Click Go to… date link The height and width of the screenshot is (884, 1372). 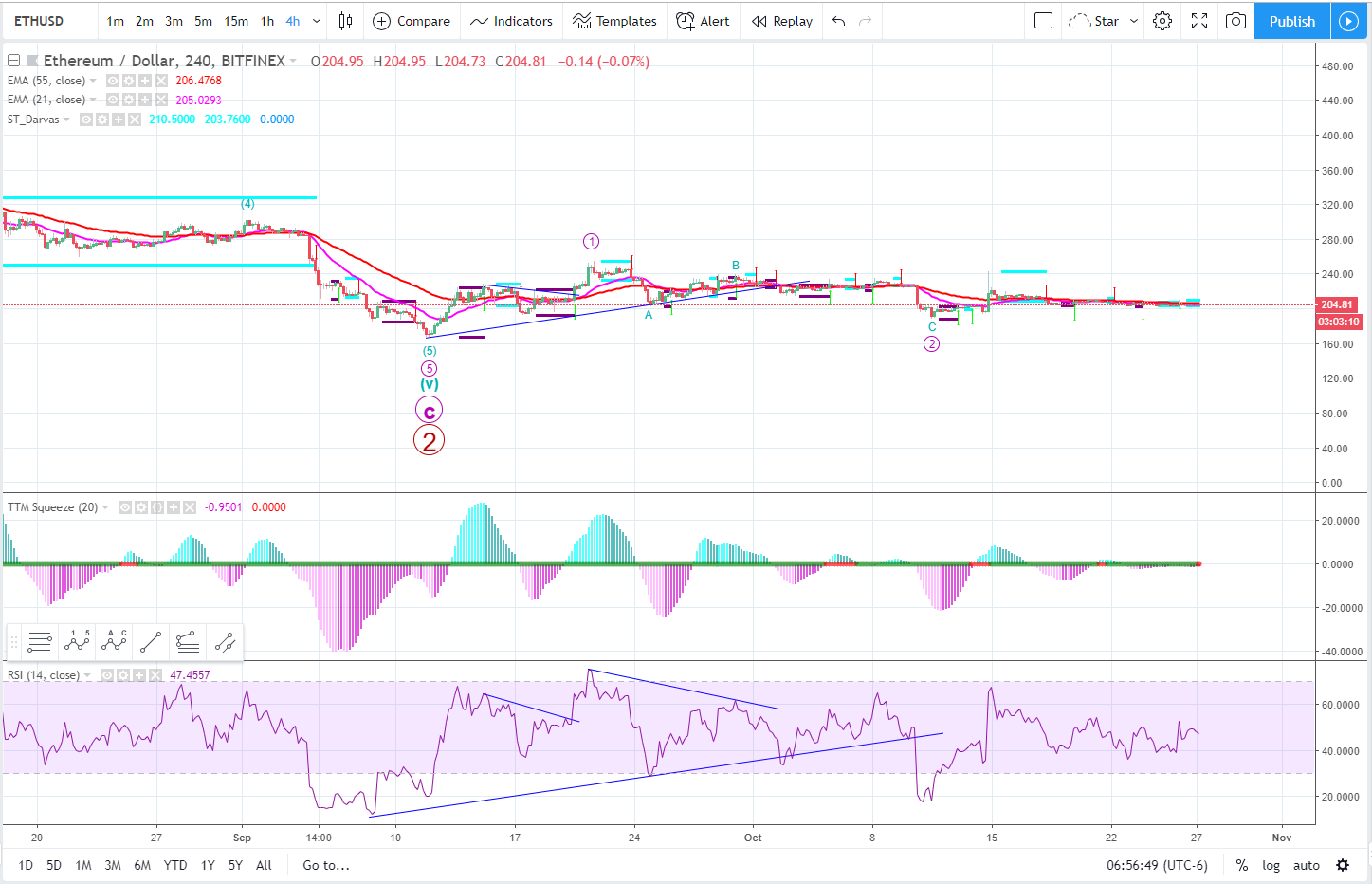[325, 865]
